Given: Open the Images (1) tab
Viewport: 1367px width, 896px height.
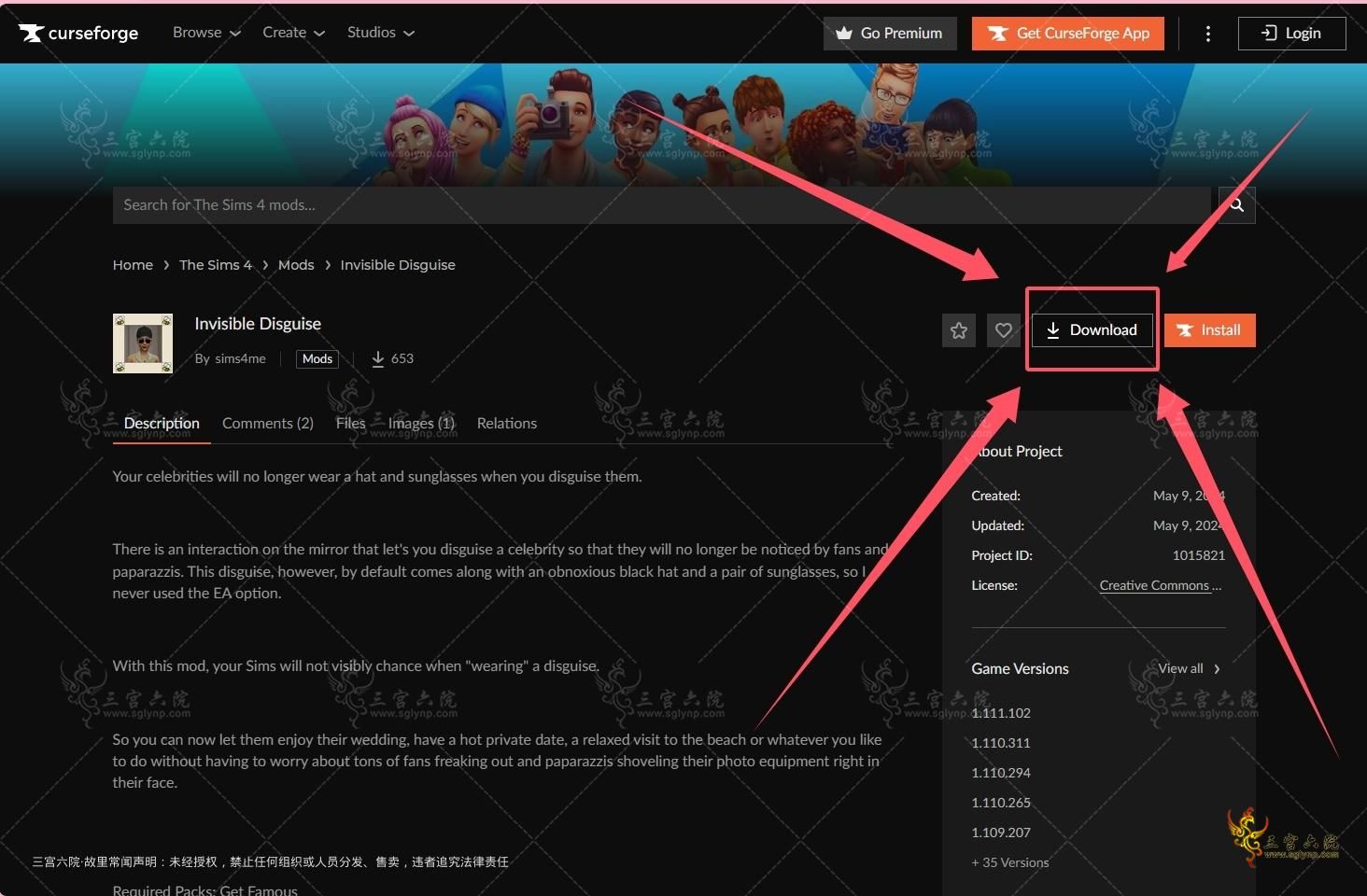Looking at the screenshot, I should tap(421, 424).
